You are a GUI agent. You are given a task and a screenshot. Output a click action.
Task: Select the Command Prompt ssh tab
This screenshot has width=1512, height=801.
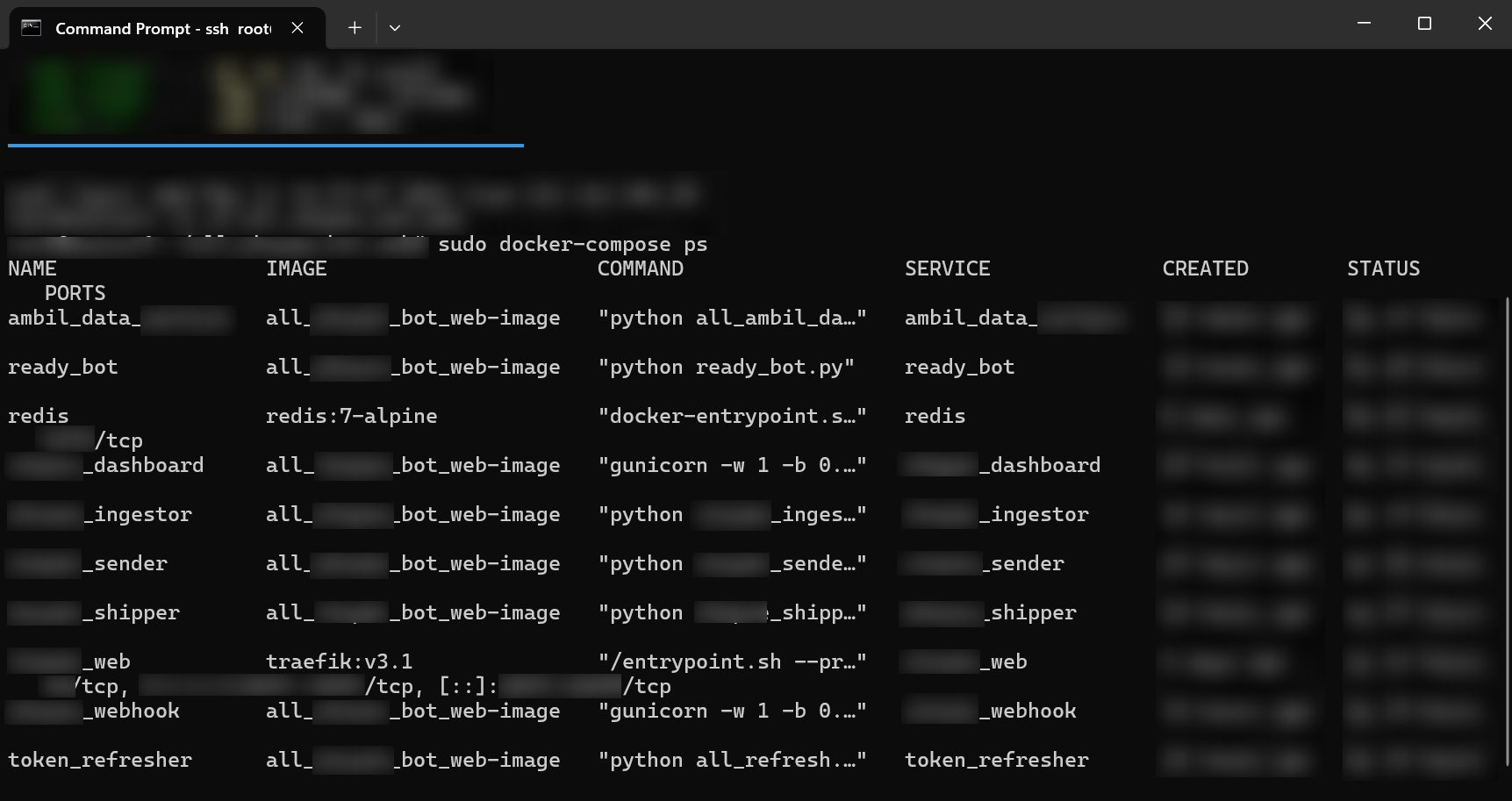click(167, 28)
